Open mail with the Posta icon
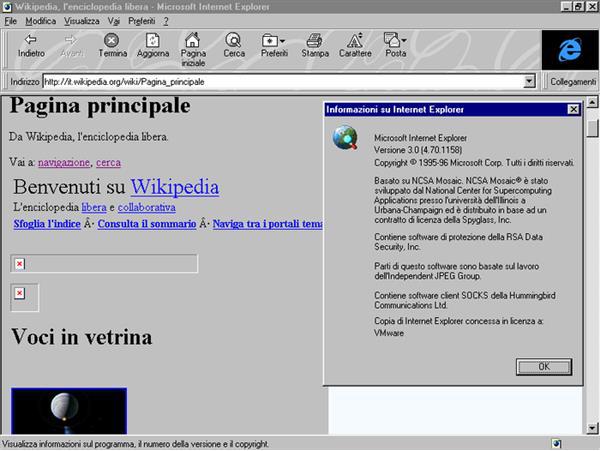 coord(391,40)
